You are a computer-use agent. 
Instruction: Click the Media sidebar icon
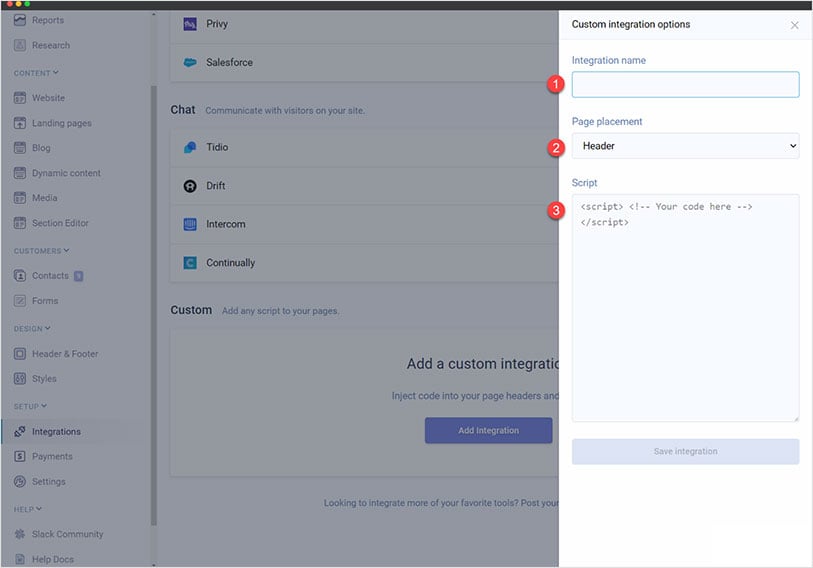(x=20, y=198)
